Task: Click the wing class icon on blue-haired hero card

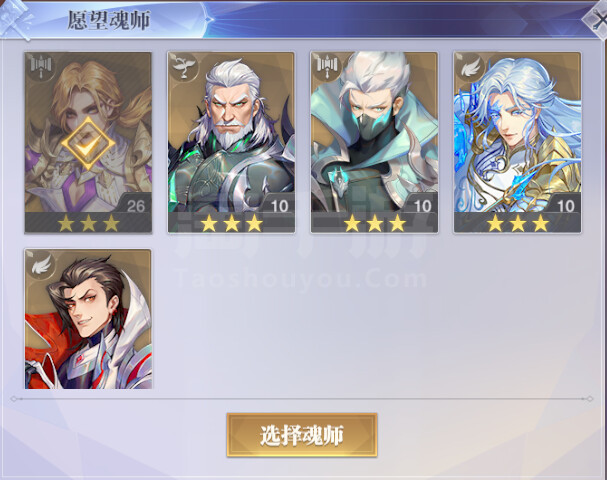Action: pyautogui.click(x=470, y=67)
